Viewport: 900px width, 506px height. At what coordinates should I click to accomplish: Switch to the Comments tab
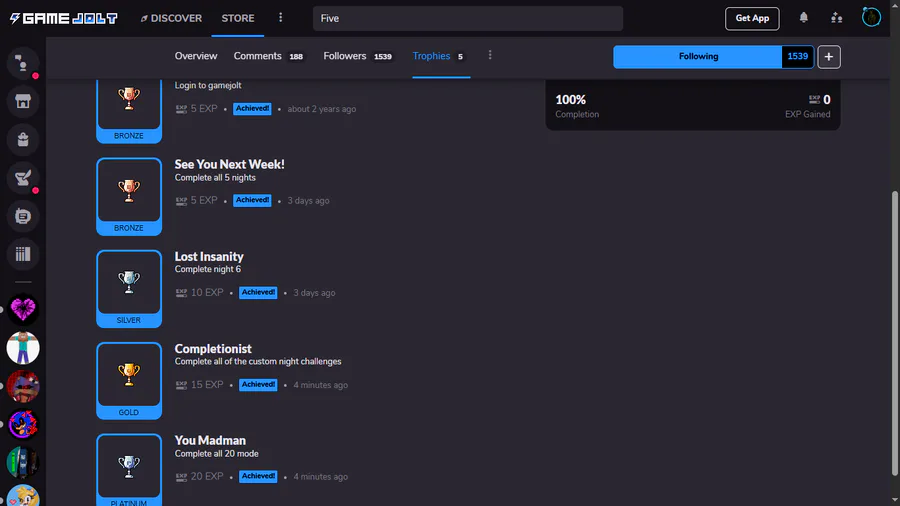point(268,56)
